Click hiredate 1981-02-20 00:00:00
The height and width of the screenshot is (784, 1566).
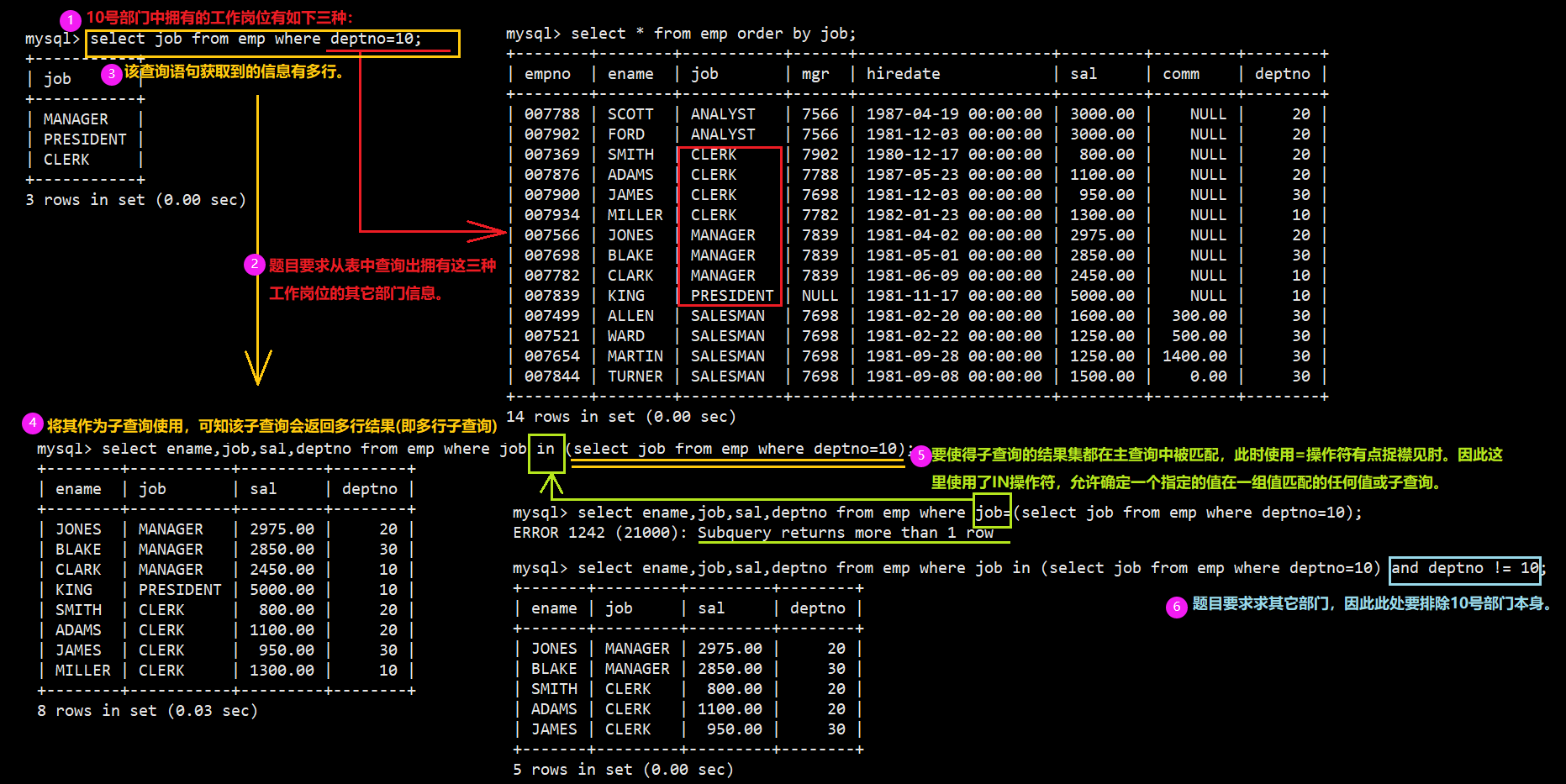click(x=954, y=316)
